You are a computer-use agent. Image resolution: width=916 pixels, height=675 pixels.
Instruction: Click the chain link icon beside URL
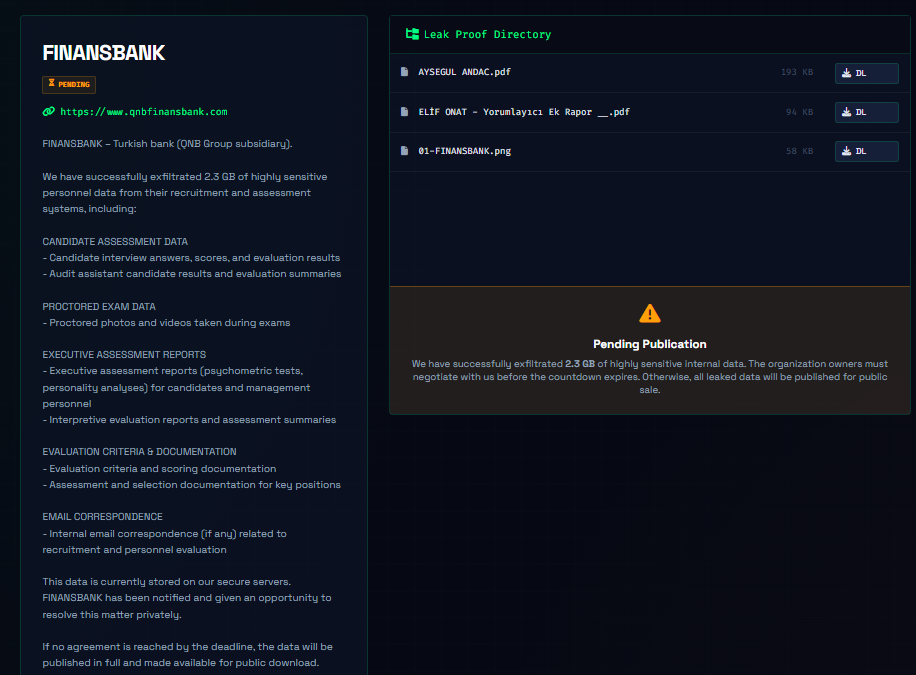tap(48, 112)
